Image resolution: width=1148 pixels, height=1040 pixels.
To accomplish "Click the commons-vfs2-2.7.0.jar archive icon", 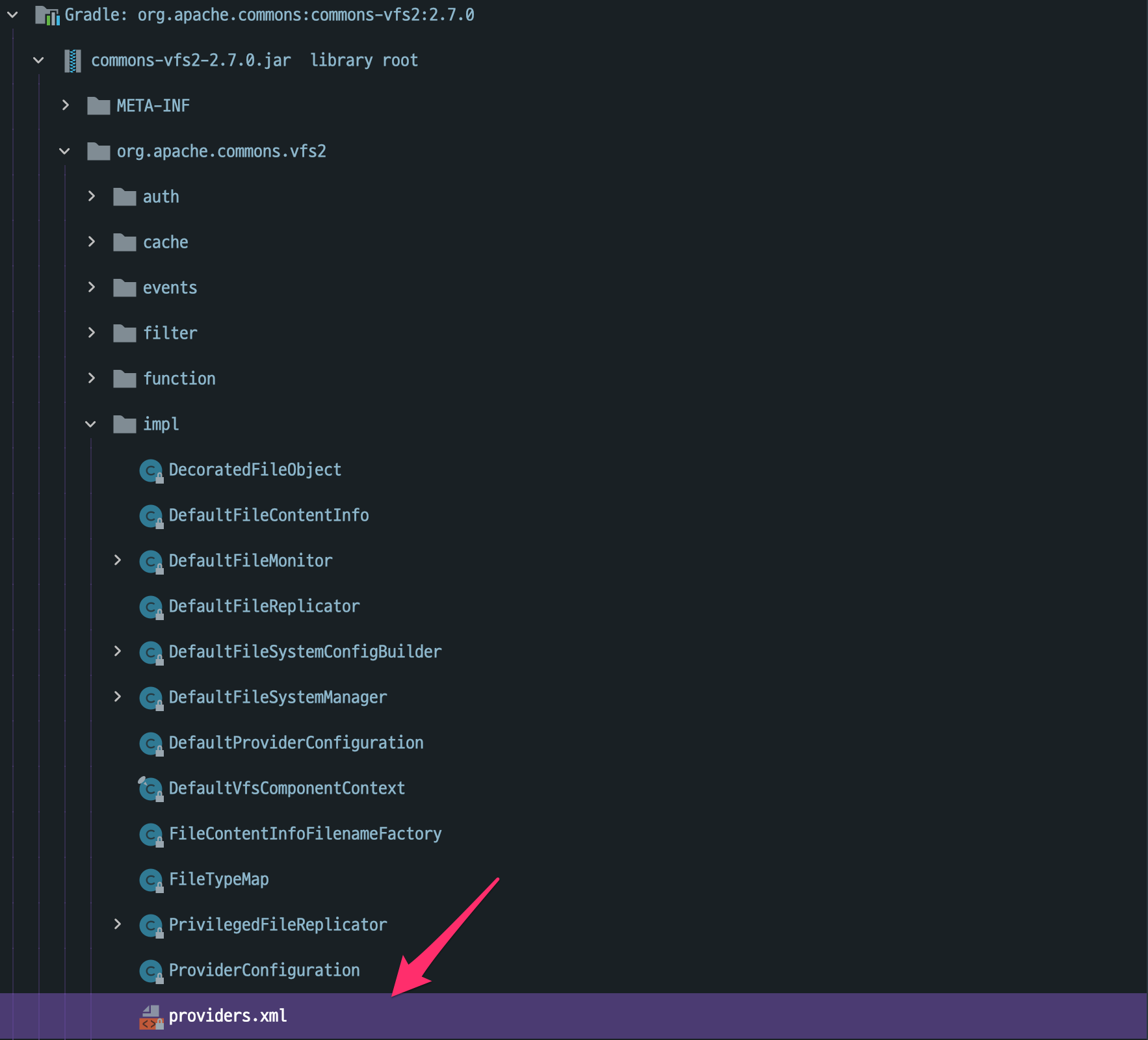I will coord(73,60).
